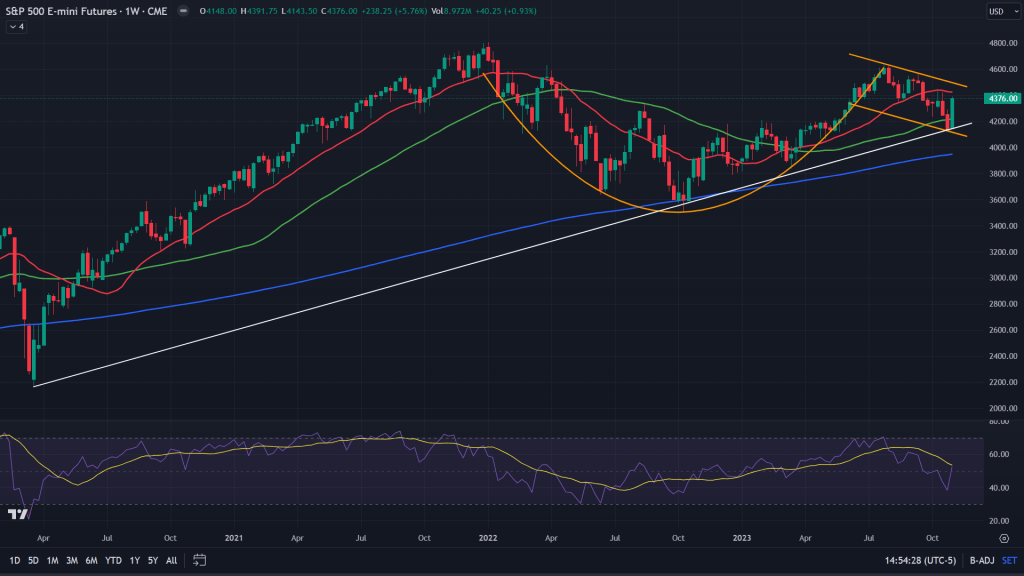This screenshot has width=1024, height=576.
Task: Expand the collapsed indicators legend showing 4
Action: point(16,27)
